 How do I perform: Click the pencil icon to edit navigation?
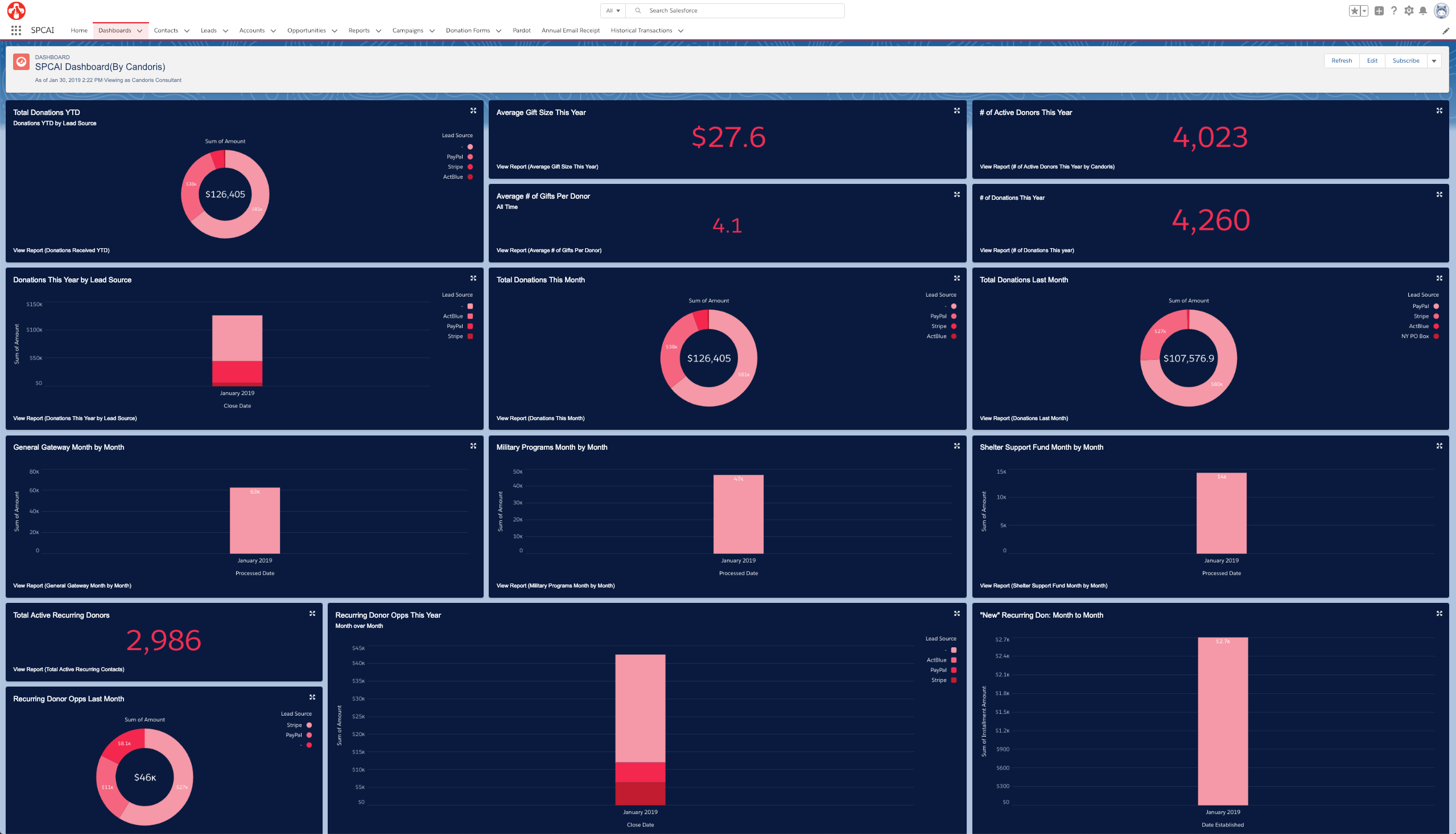[1446, 31]
